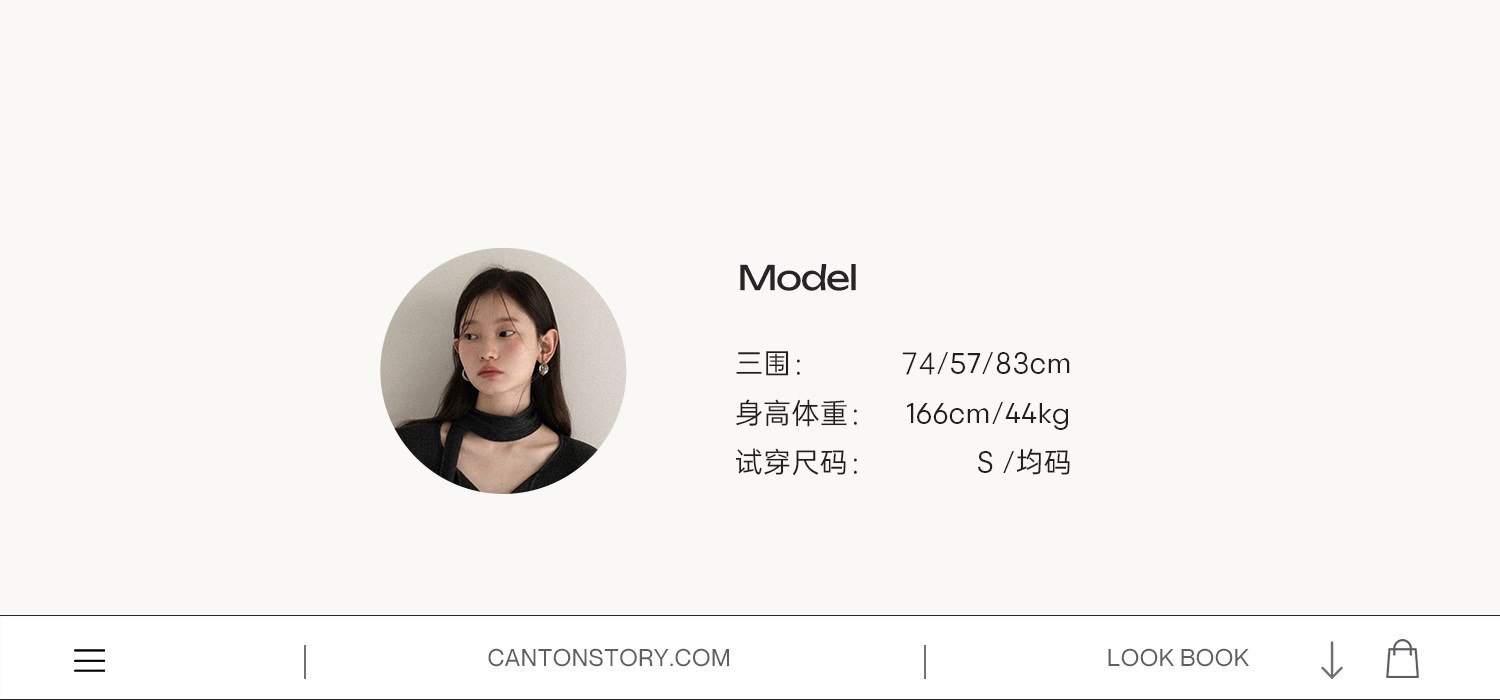The image size is (1500, 700).
Task: Click the divider left of CANTONSTORY.COM
Action: point(305,662)
